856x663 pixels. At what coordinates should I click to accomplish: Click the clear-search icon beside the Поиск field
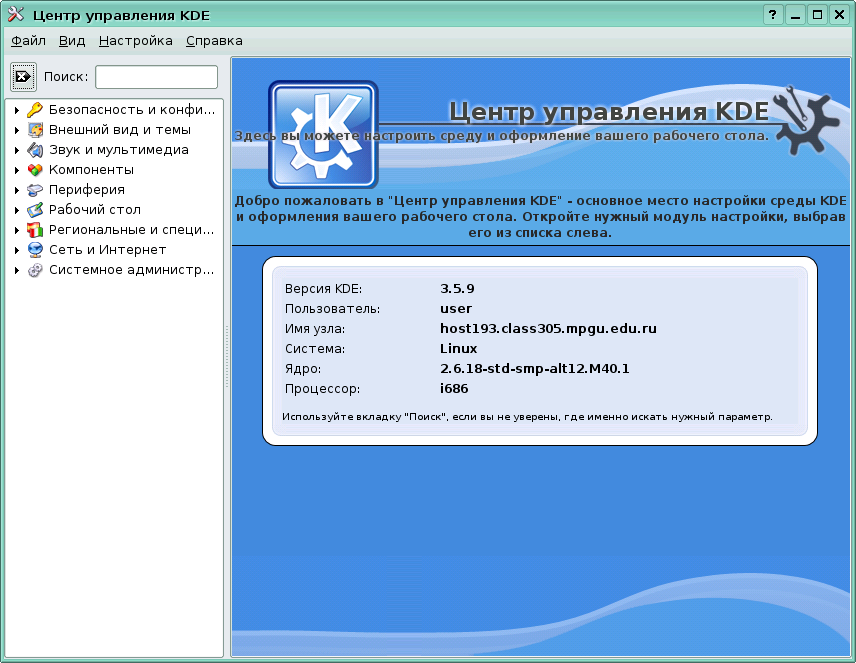(x=22, y=76)
